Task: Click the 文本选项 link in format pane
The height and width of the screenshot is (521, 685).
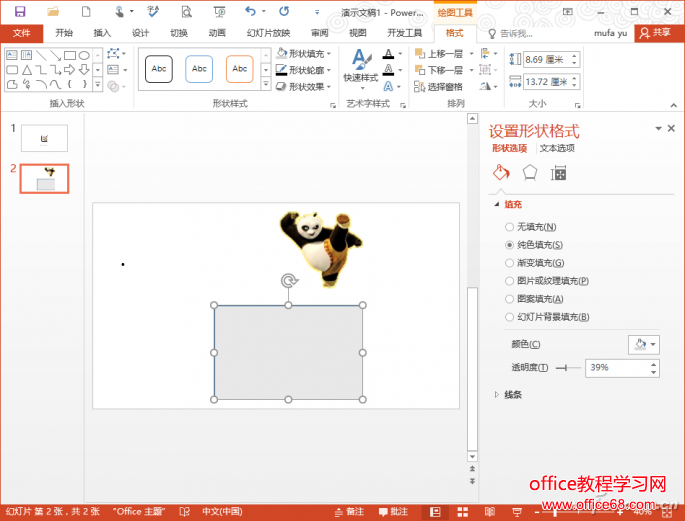Action: click(558, 148)
